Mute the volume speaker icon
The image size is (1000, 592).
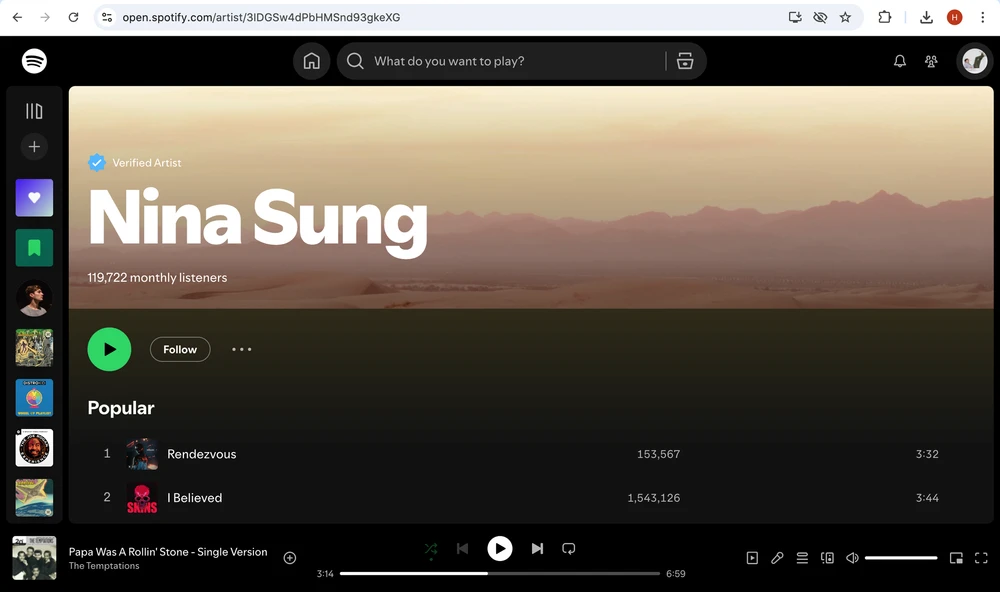(x=852, y=558)
